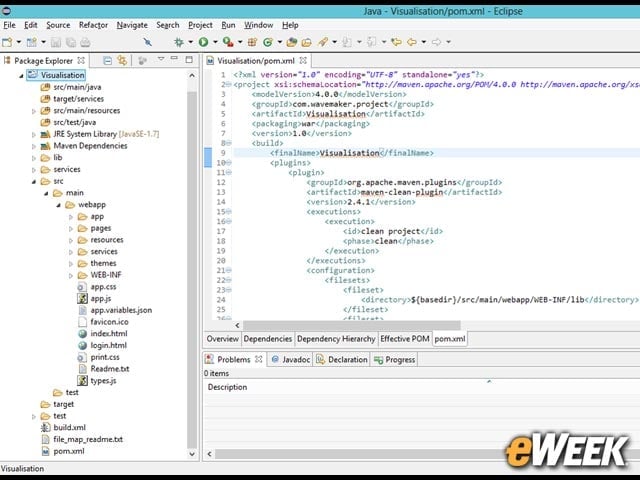
Task: Expand the JRE System Library node
Action: 34,134
